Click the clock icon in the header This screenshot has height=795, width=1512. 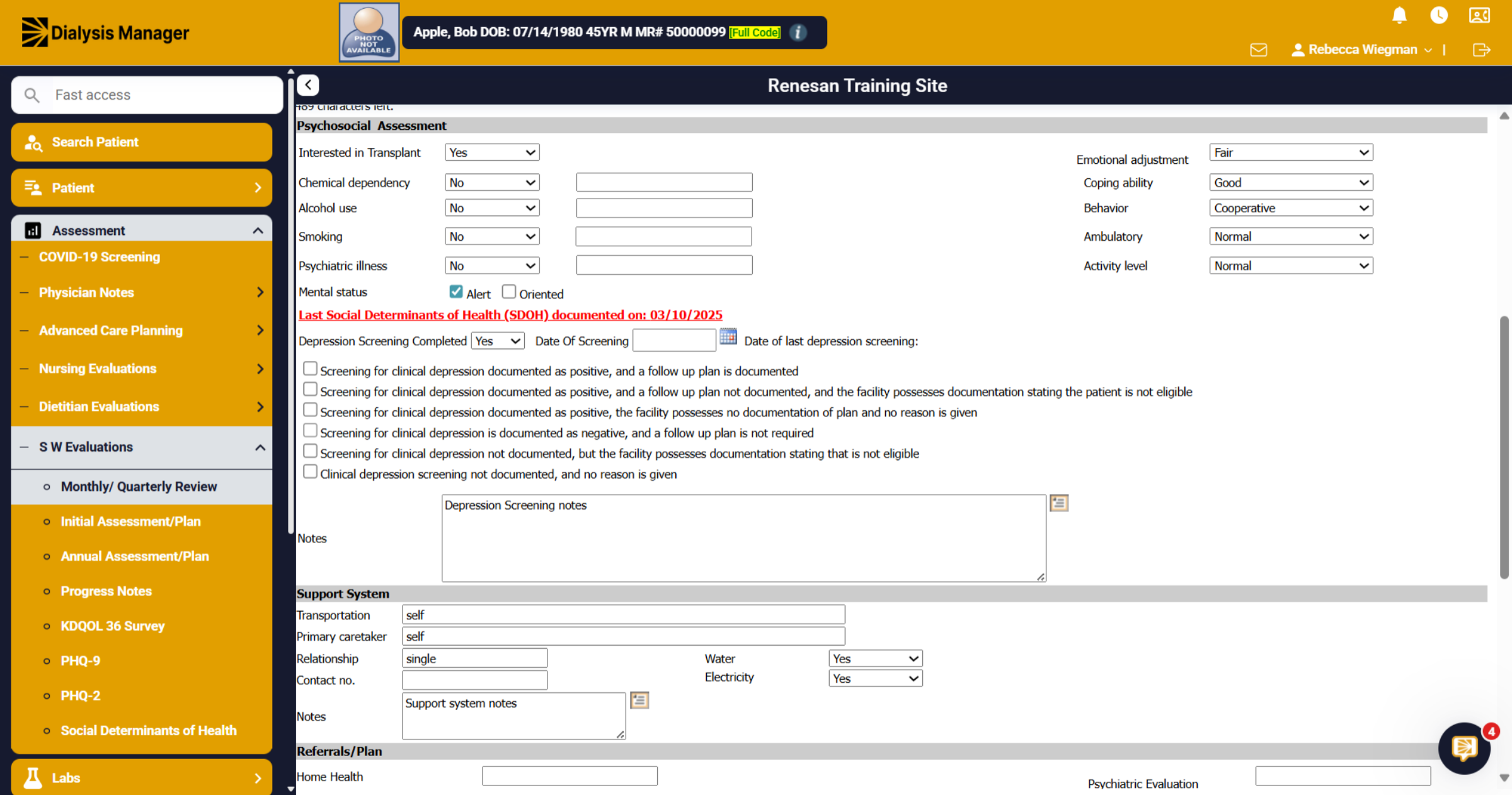coord(1439,15)
